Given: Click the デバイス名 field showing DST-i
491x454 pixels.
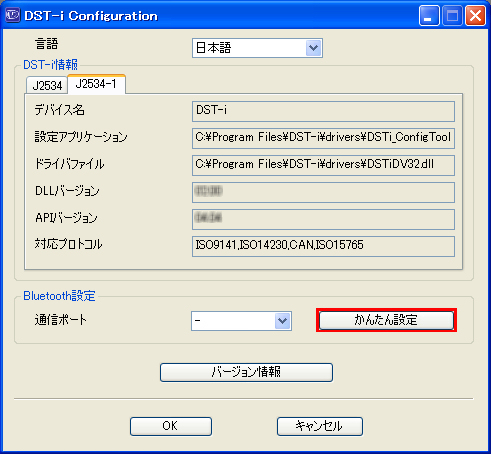Looking at the screenshot, I should tap(323, 111).
